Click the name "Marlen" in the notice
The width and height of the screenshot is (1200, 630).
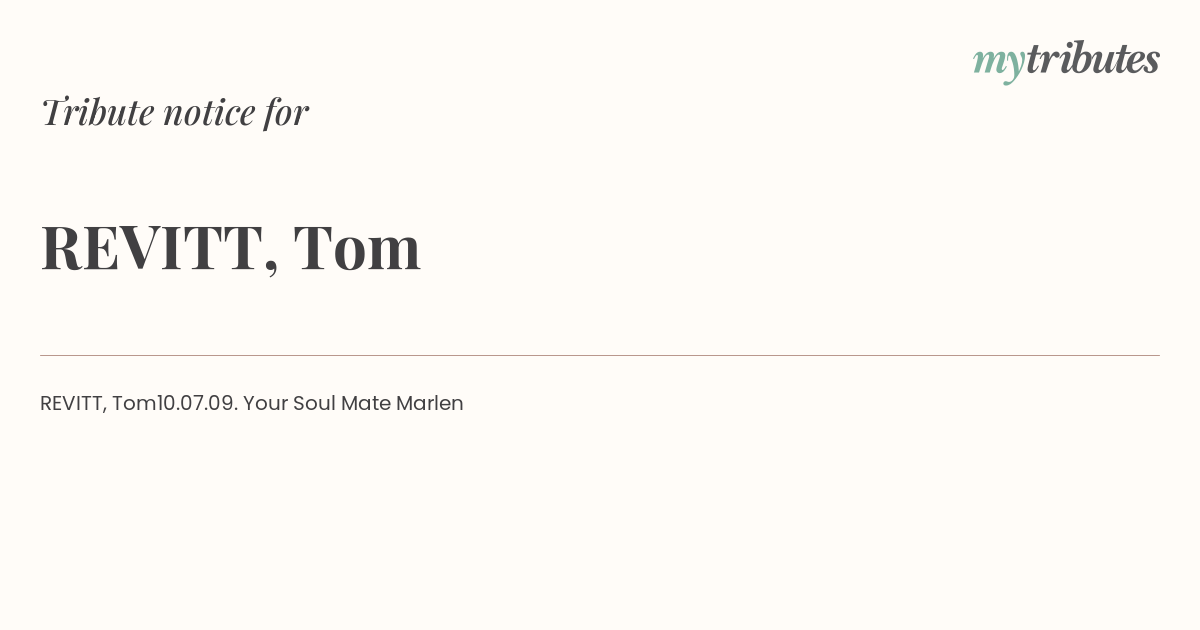point(430,404)
